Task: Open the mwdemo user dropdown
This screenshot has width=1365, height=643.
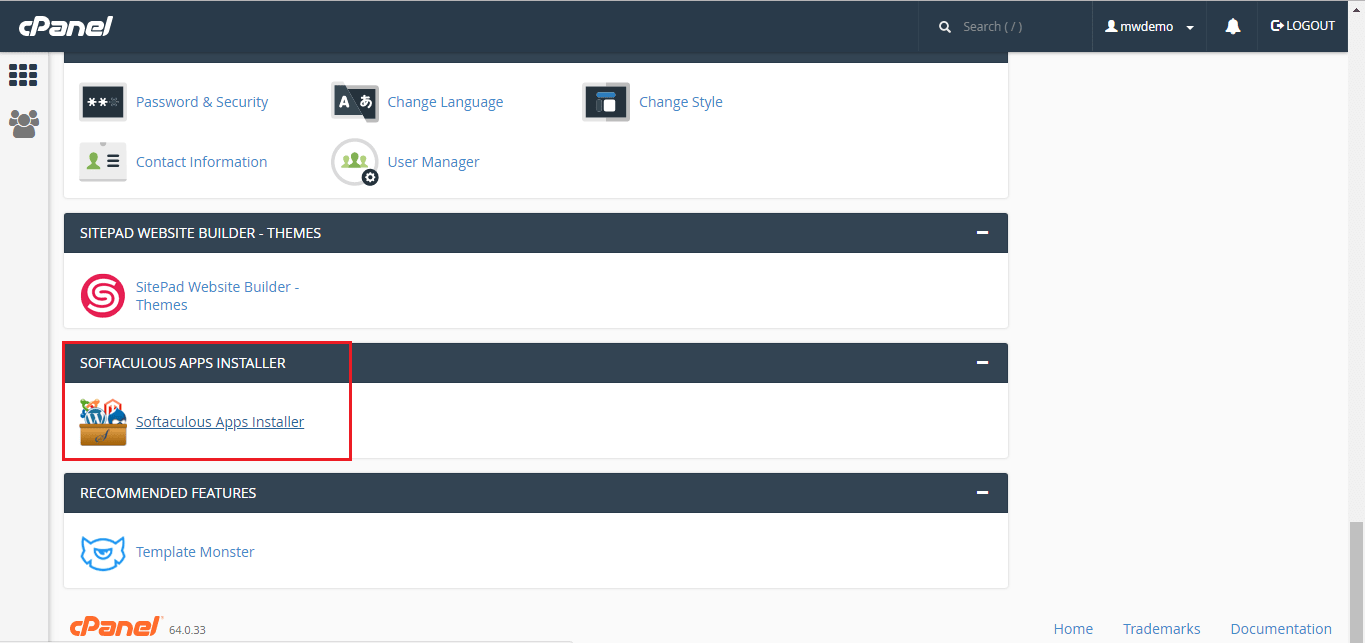Action: (1149, 27)
